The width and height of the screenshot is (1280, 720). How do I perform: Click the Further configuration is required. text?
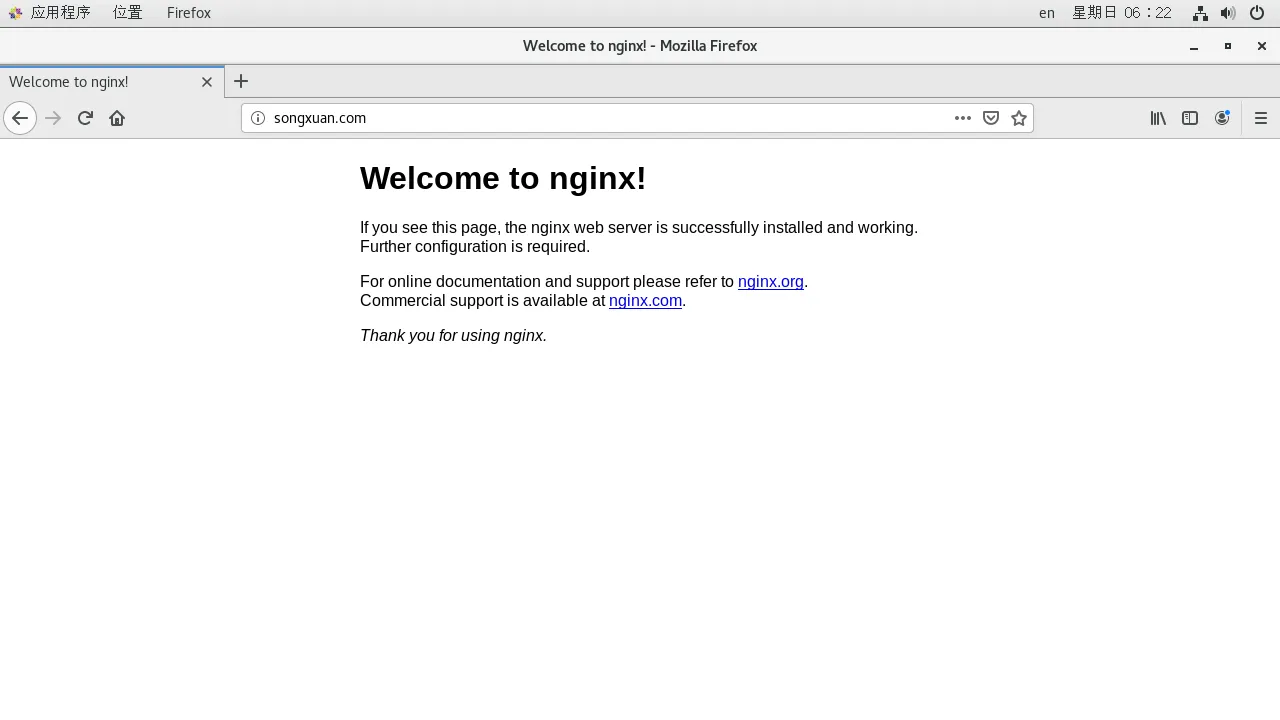(475, 247)
